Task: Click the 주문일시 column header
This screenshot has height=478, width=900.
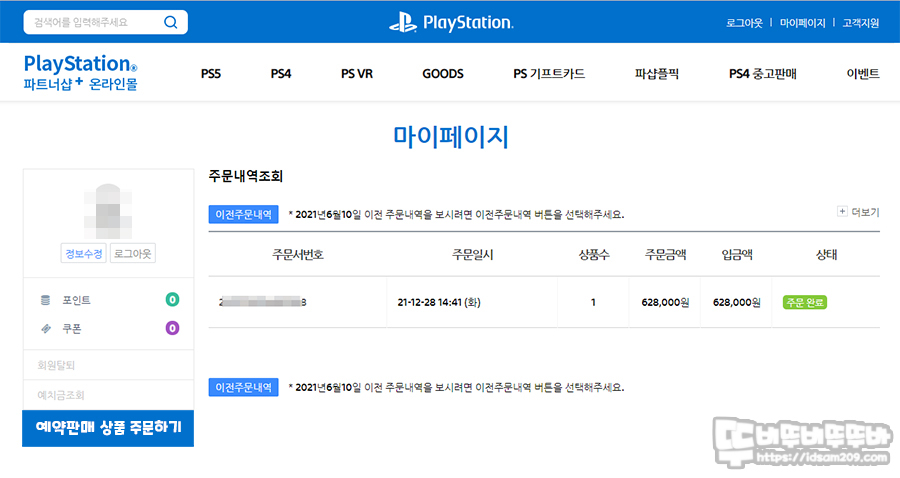Action: (472, 254)
